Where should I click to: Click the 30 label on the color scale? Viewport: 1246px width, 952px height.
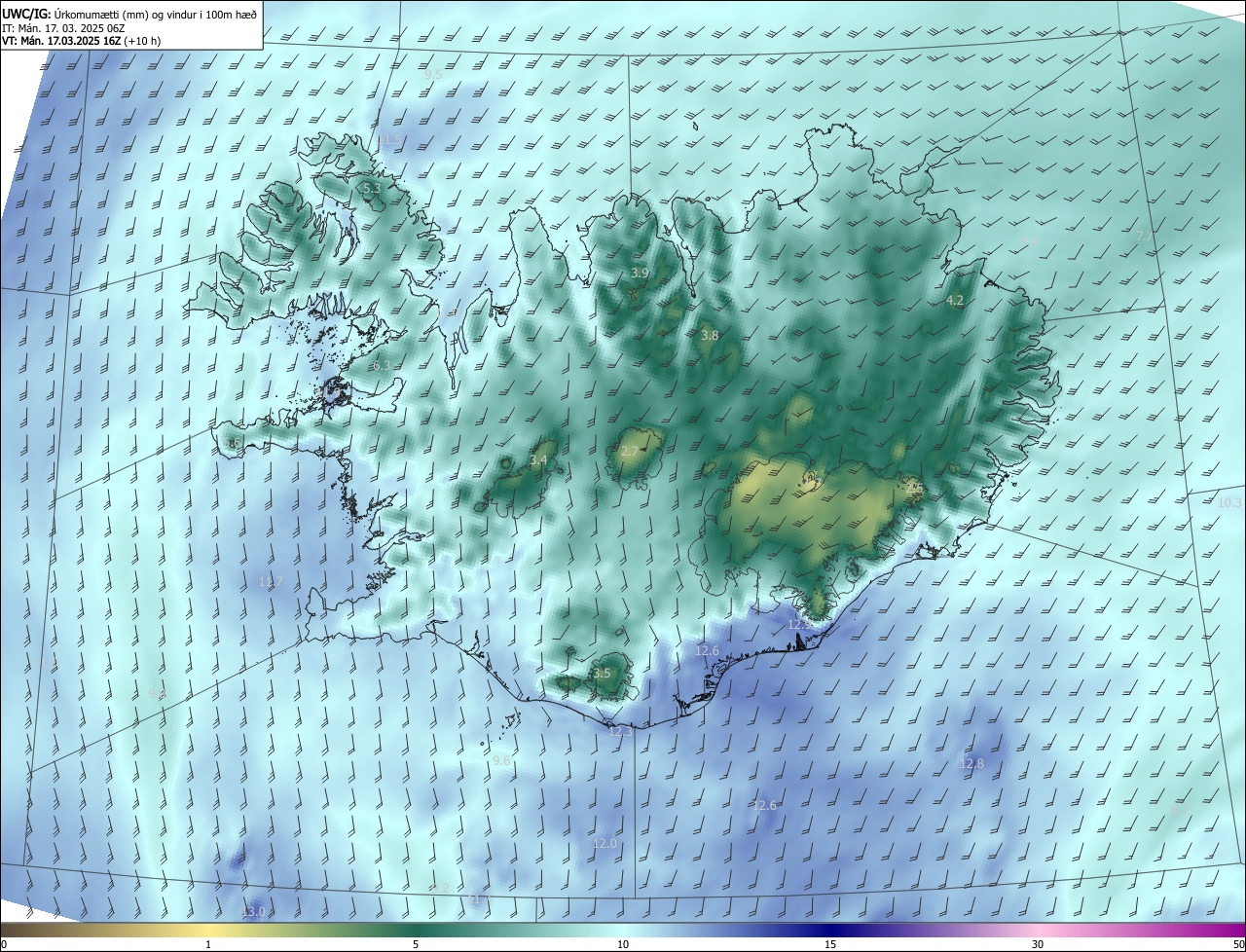[1038, 944]
